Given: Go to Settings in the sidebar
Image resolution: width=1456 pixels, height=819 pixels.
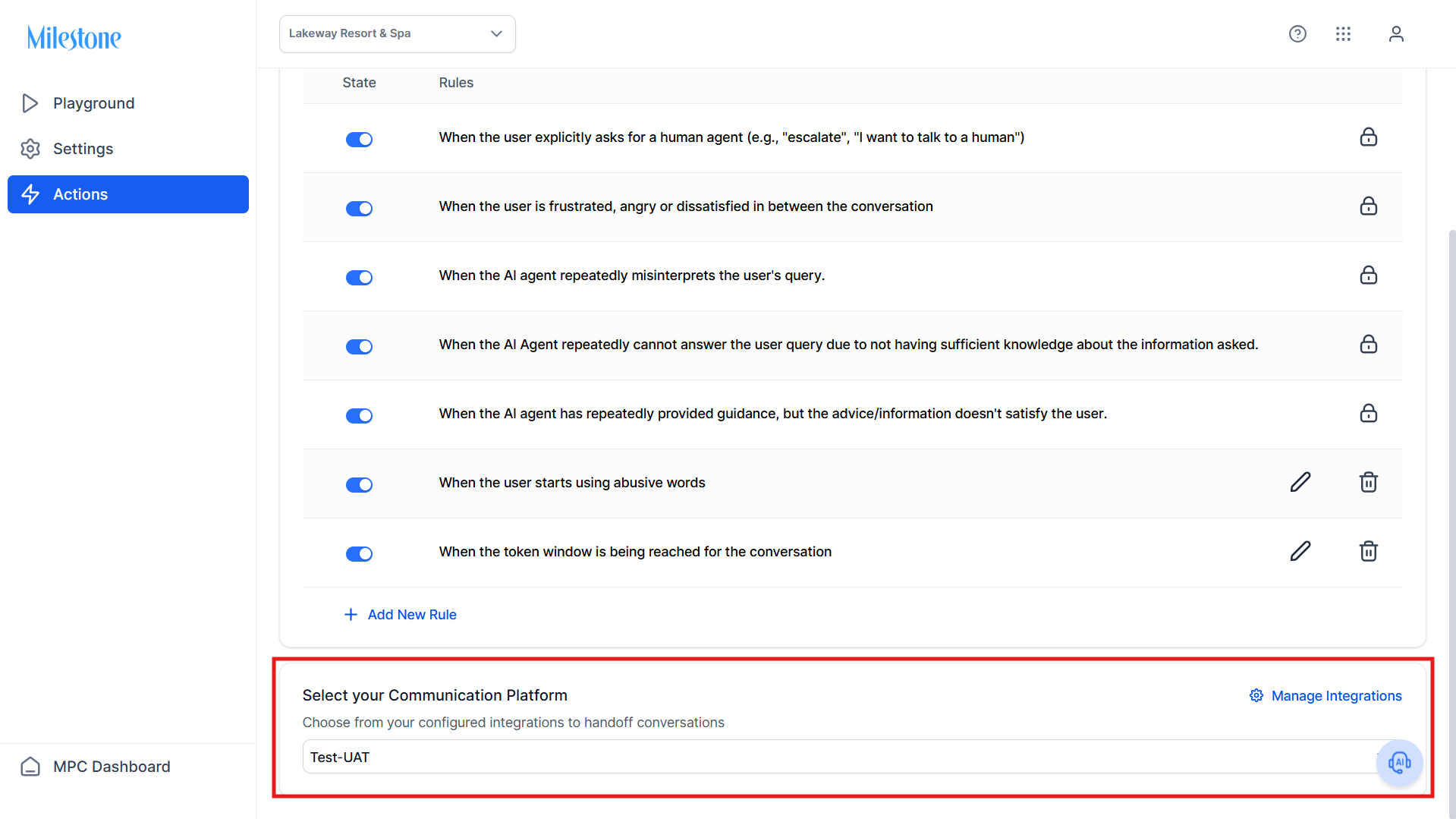Looking at the screenshot, I should coord(128,149).
